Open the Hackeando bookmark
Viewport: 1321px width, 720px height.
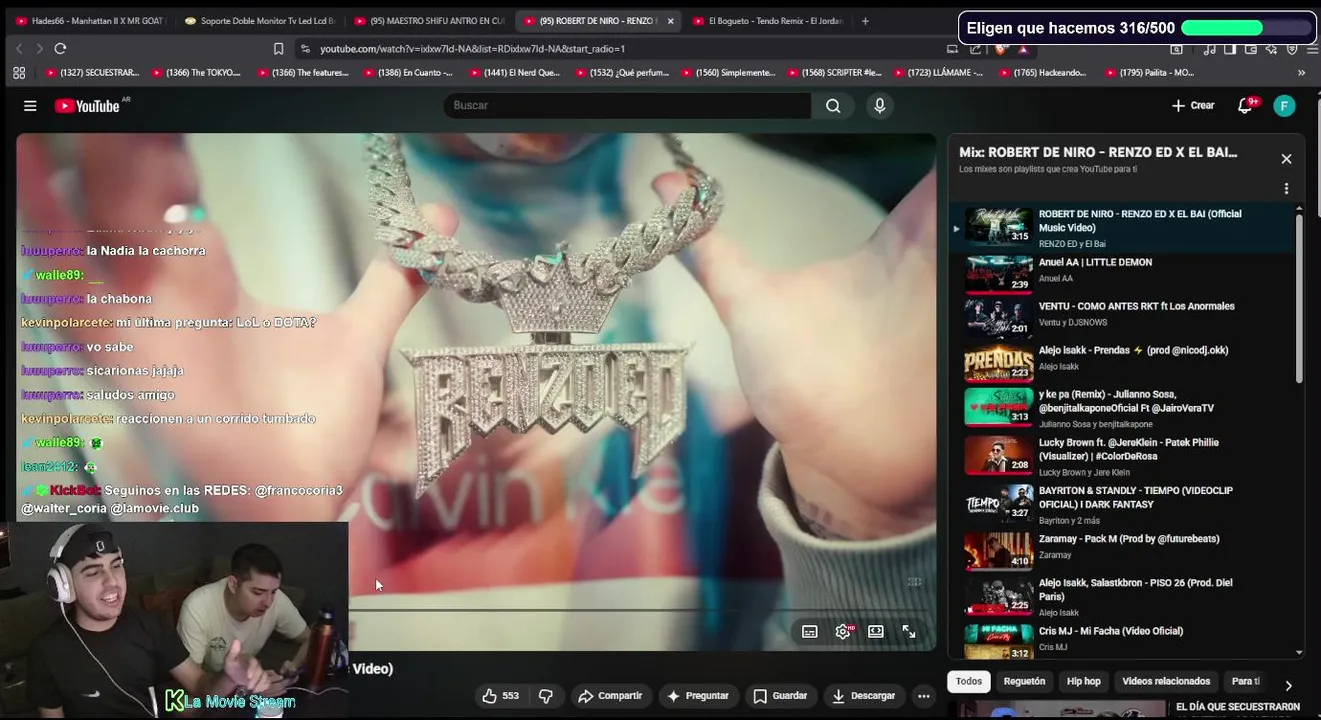[x=1042, y=73]
